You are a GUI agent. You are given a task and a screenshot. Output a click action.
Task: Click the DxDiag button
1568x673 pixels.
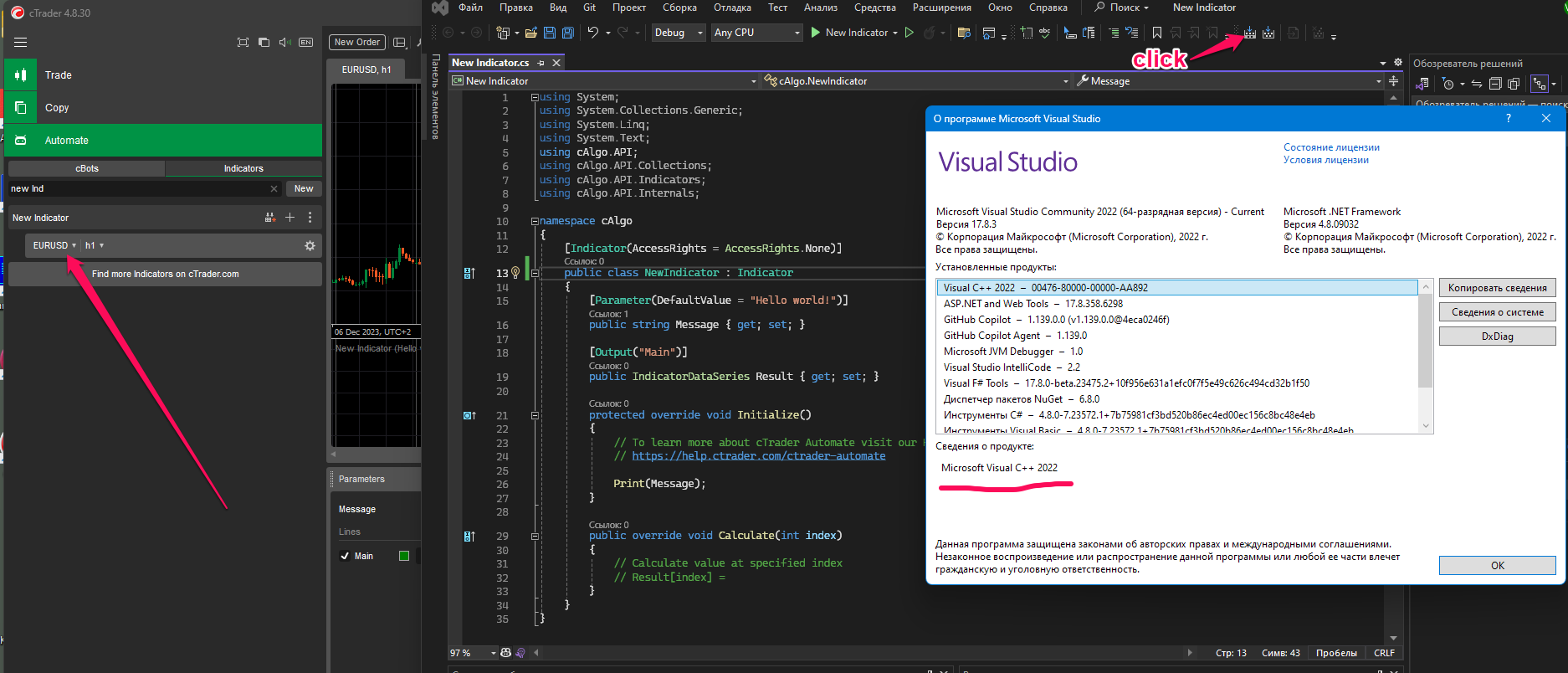[x=1497, y=336]
